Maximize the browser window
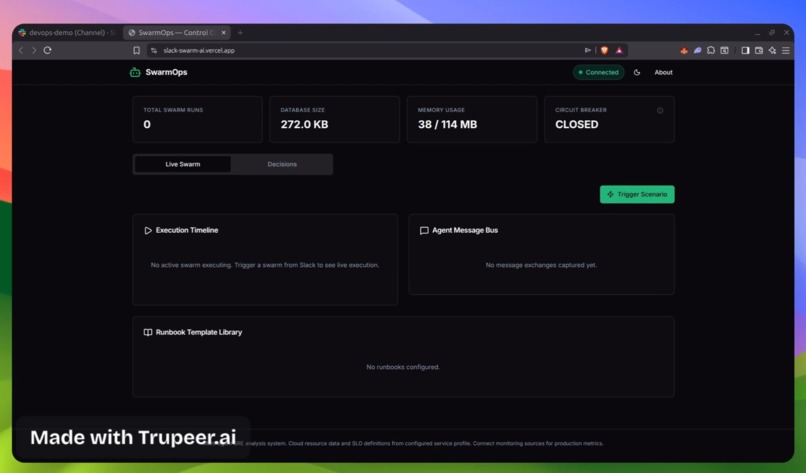806x473 pixels. coord(772,32)
